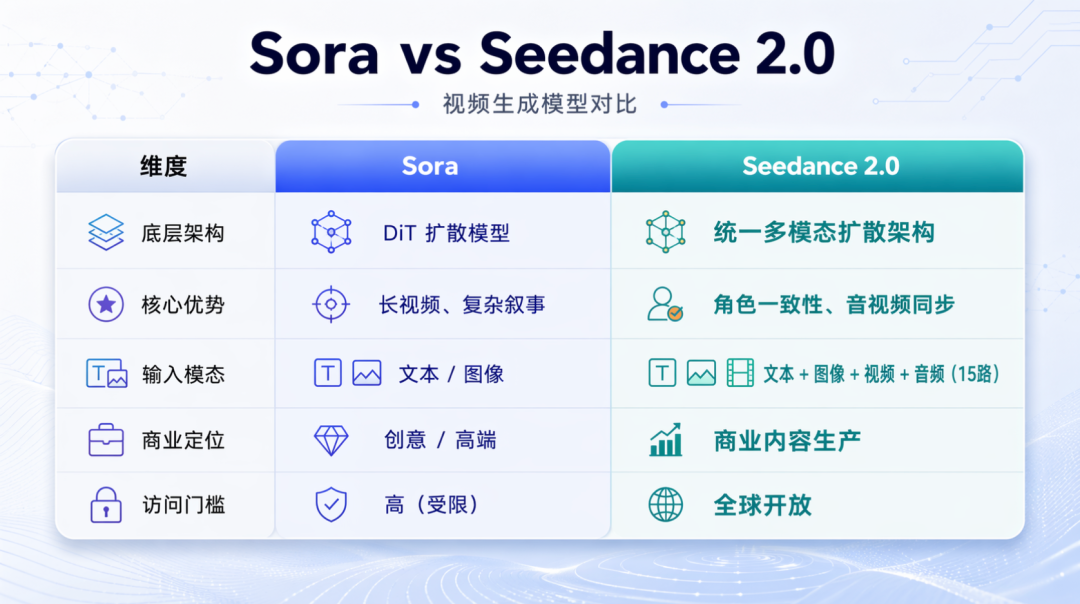
Task: Click the padlock icon beside 访问门槛
Action: click(106, 505)
